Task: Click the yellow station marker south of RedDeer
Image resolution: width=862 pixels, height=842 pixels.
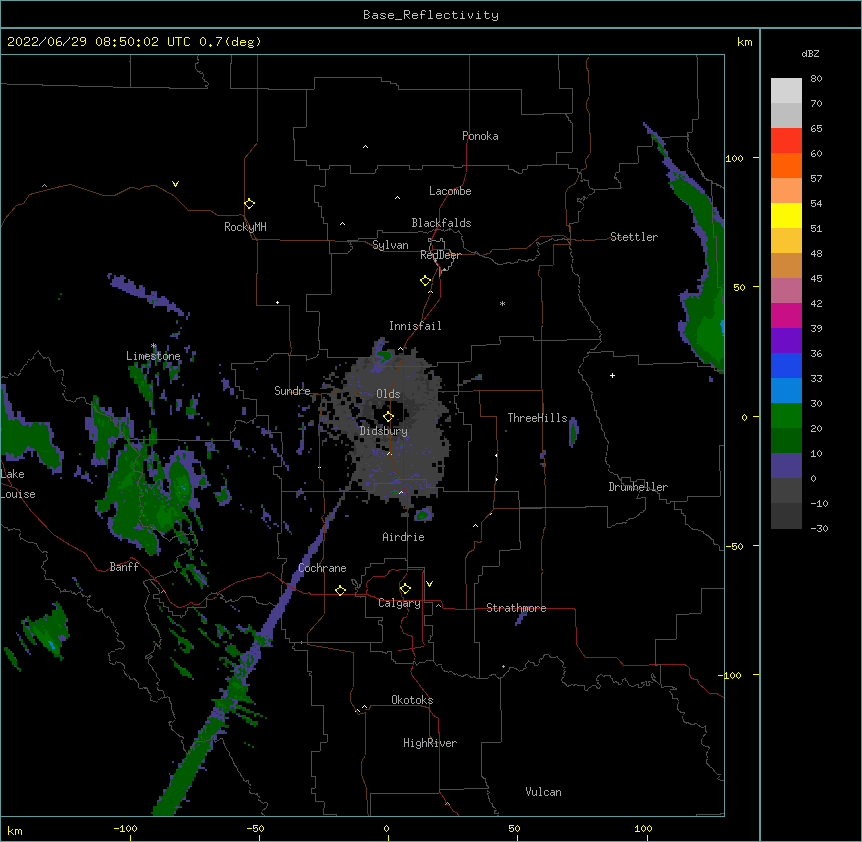Action: pos(425,281)
